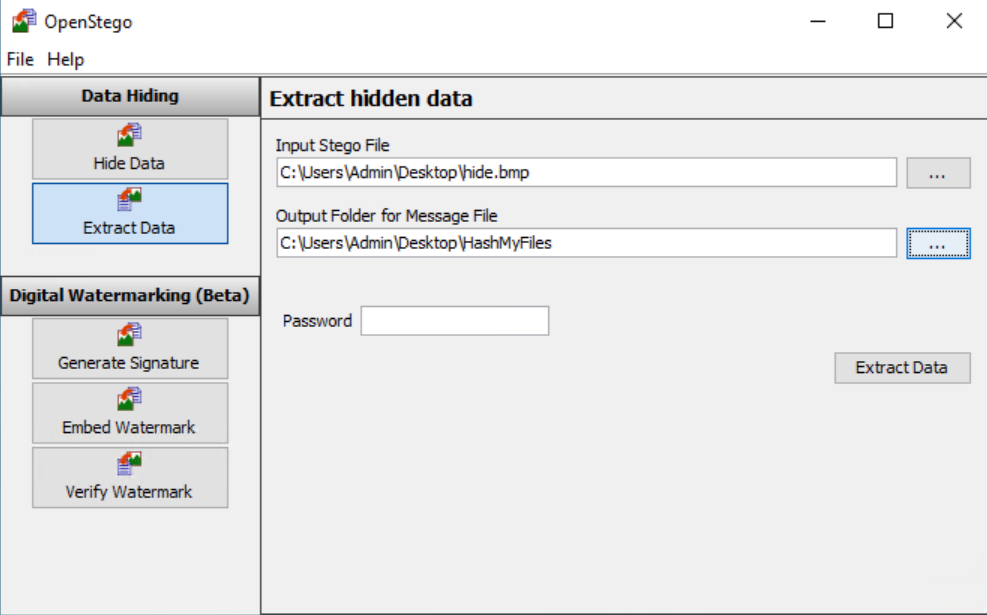The width and height of the screenshot is (987, 615).
Task: Open the File menu
Action: click(x=20, y=59)
